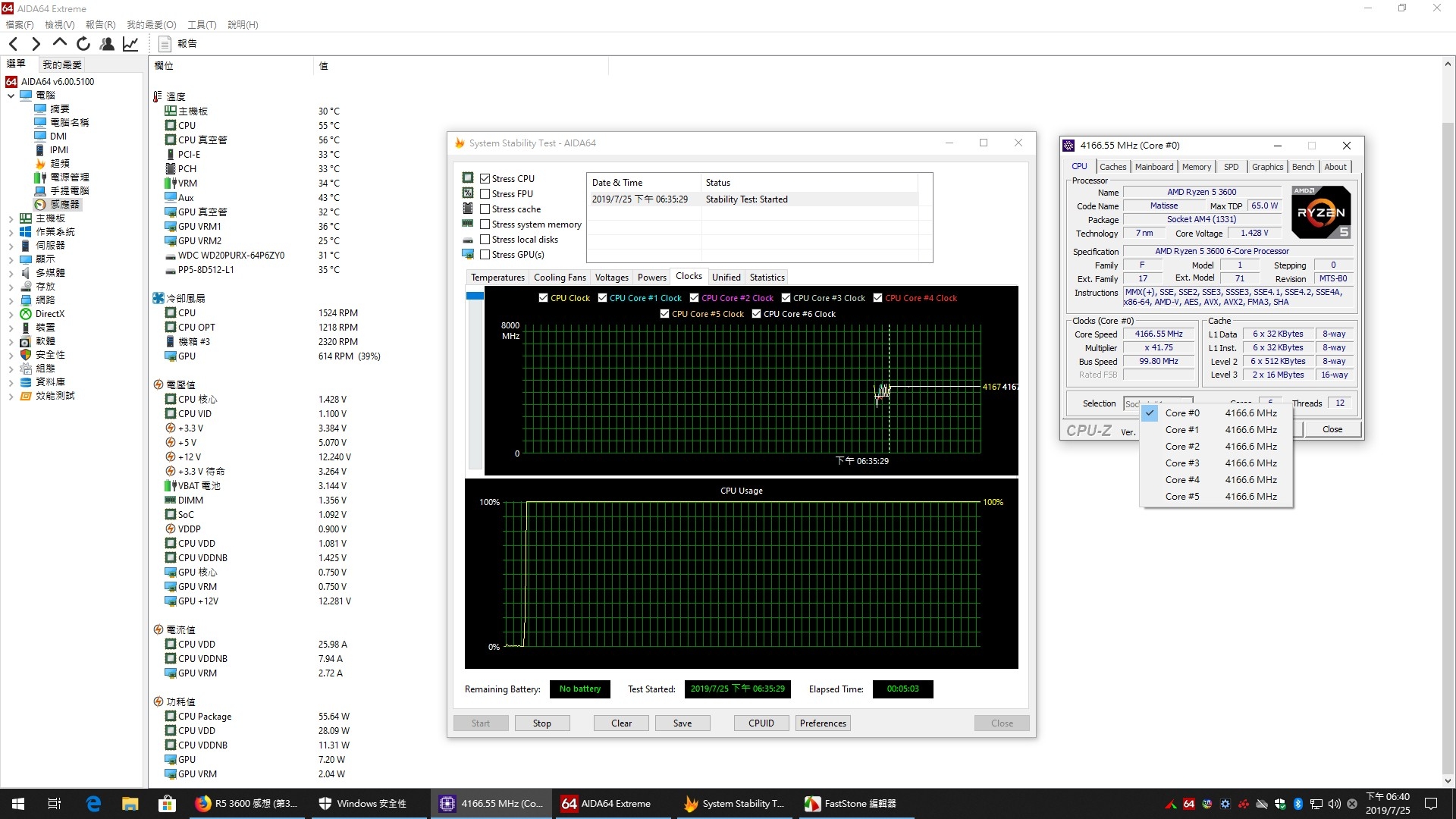Click the CPUID button
Image resolution: width=1456 pixels, height=819 pixels.
[x=761, y=723]
